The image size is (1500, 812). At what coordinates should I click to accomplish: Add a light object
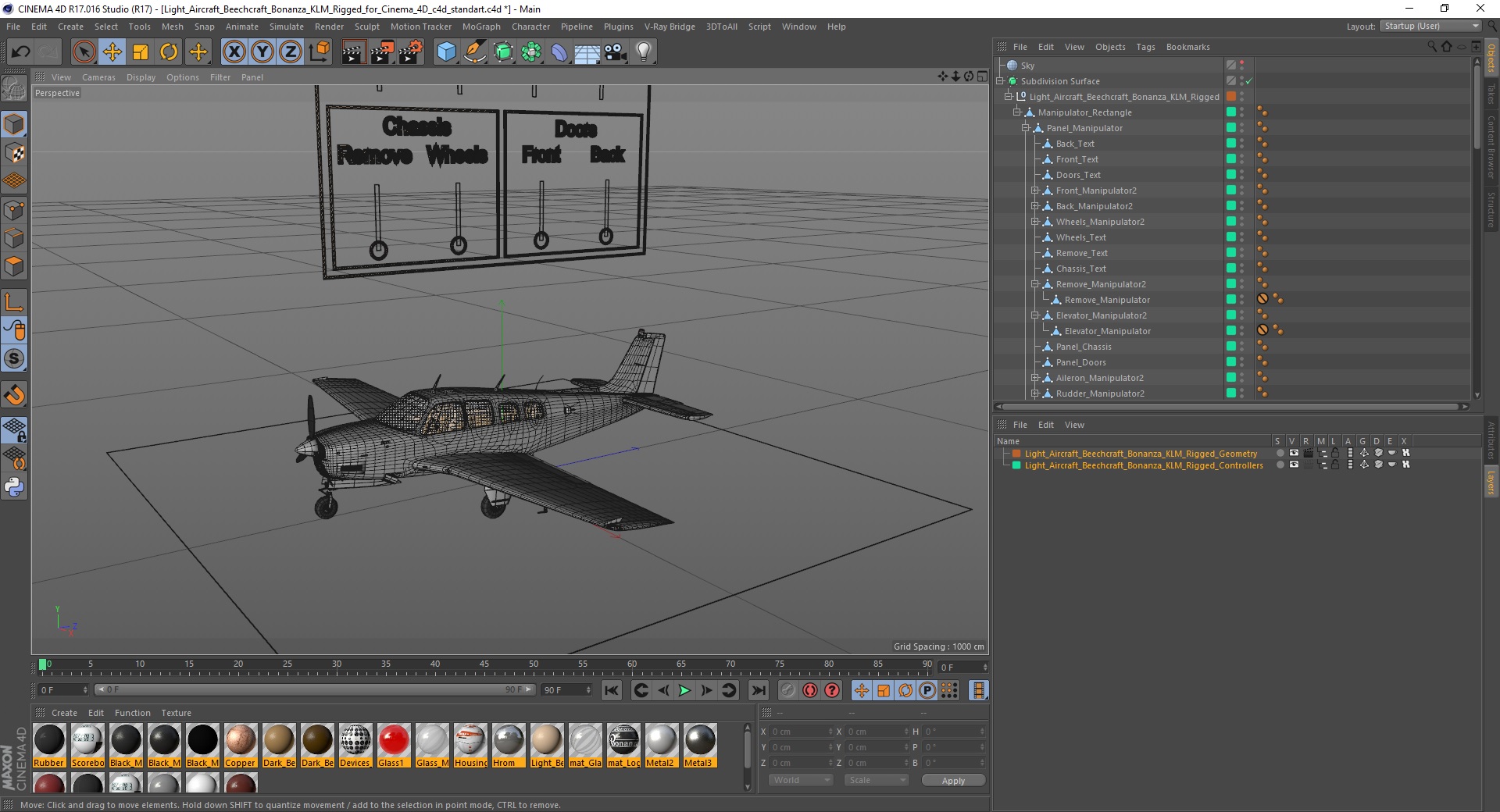(x=644, y=52)
